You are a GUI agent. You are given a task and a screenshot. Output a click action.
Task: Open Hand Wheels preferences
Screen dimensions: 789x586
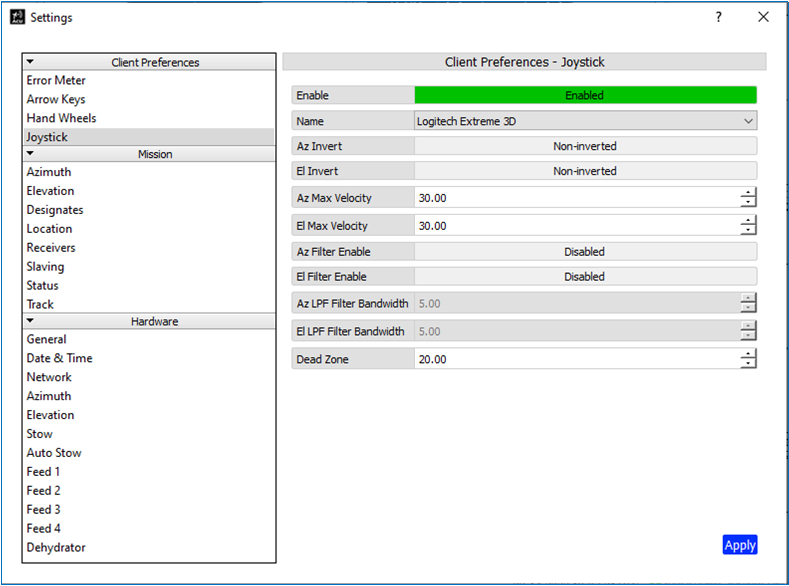(61, 118)
